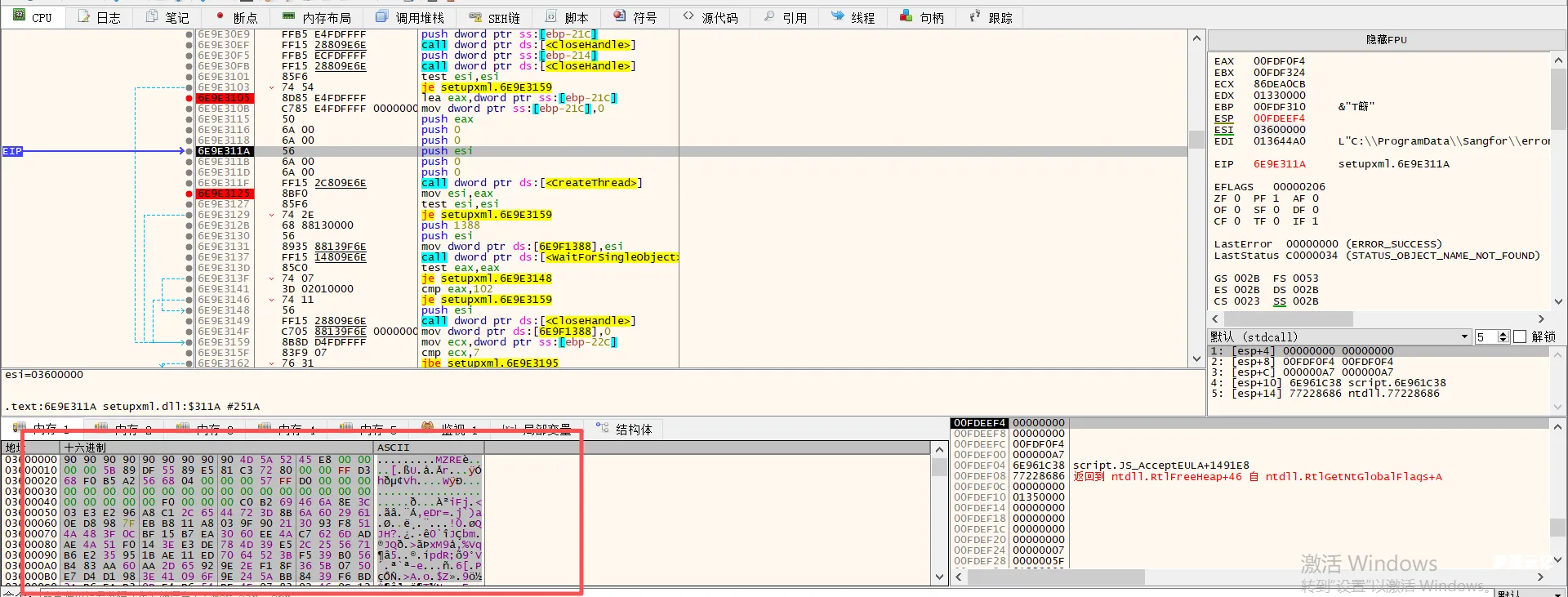The width and height of the screenshot is (1568, 597).
Task: Expand the 默认 (stdcall) calling convention dropdown
Action: 1463,337
